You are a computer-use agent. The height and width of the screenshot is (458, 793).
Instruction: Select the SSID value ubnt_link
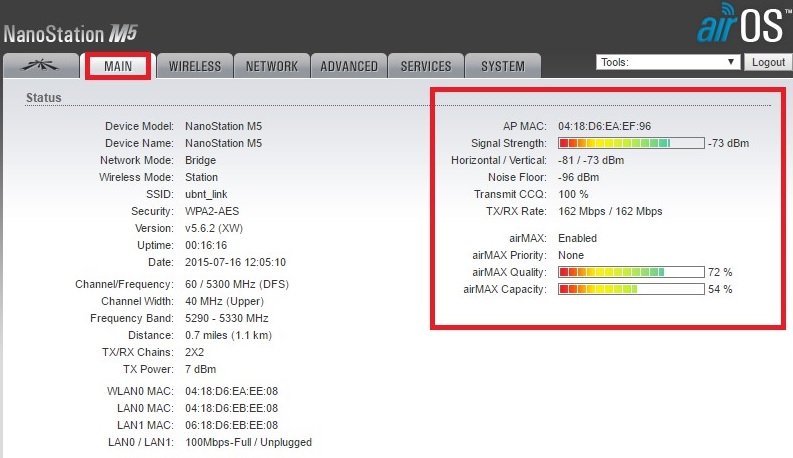206,194
